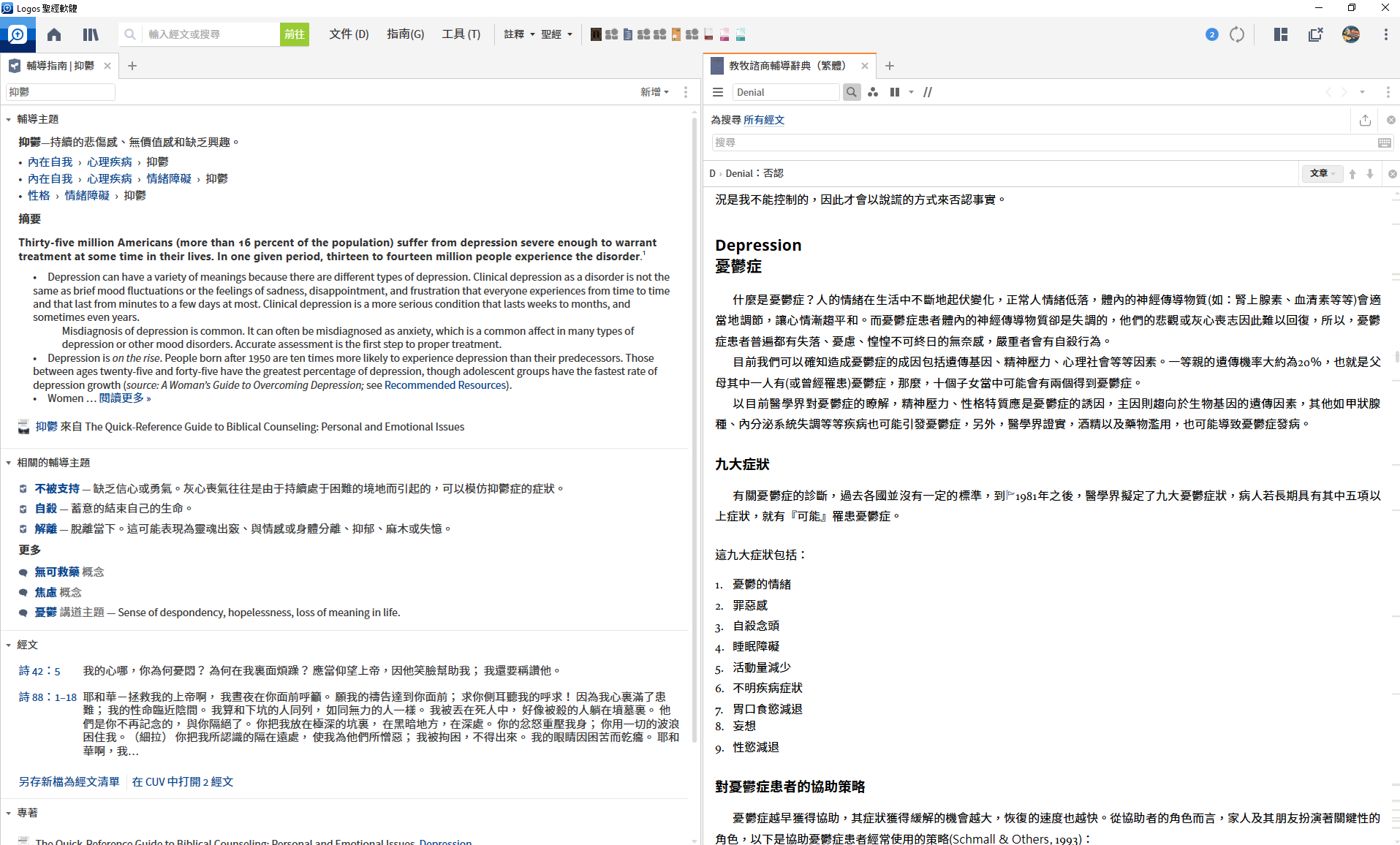This screenshot has height=845, width=1400.
Task: Open the 閱讀更多 link
Action: (x=125, y=398)
